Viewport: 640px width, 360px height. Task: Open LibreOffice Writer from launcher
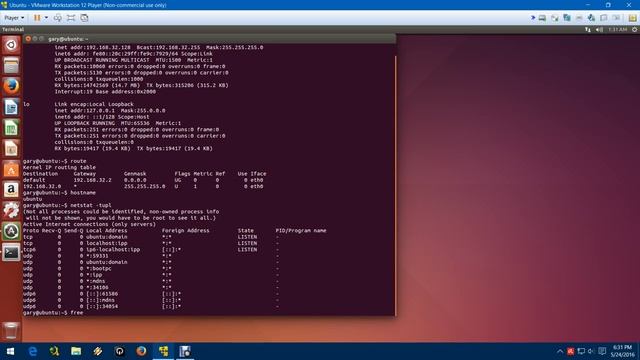11,107
